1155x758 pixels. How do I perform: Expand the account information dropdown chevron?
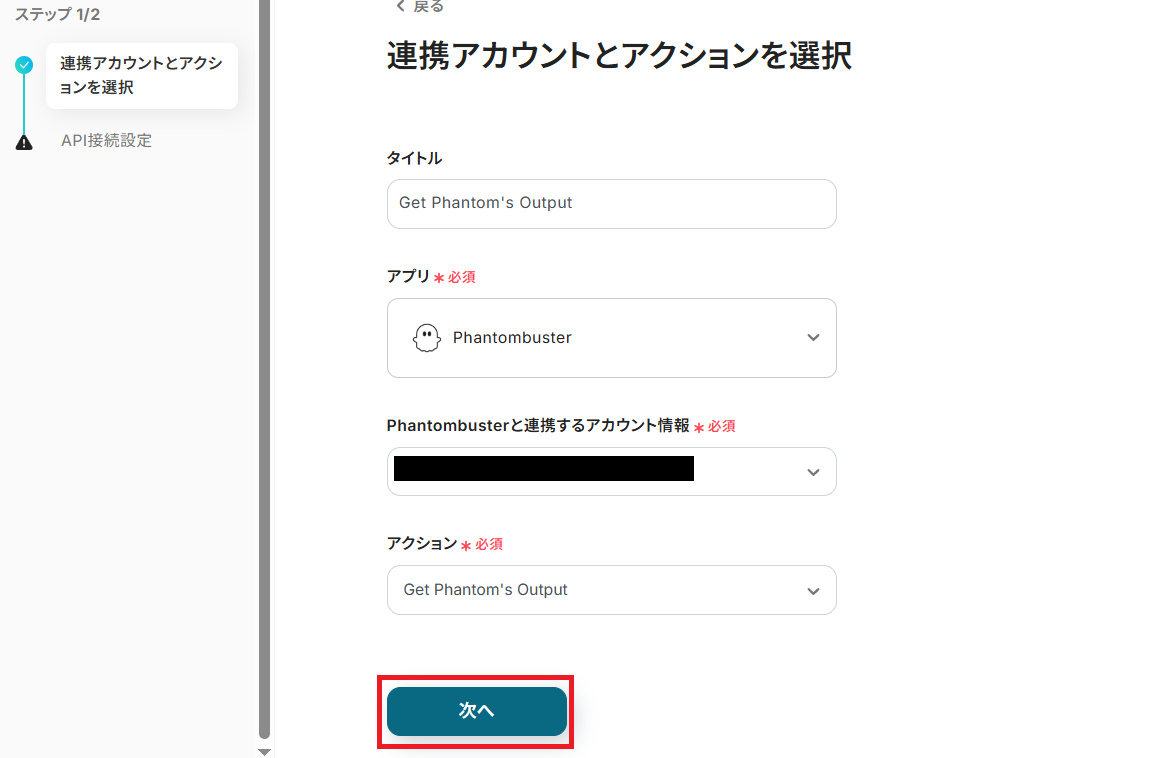pyautogui.click(x=813, y=472)
